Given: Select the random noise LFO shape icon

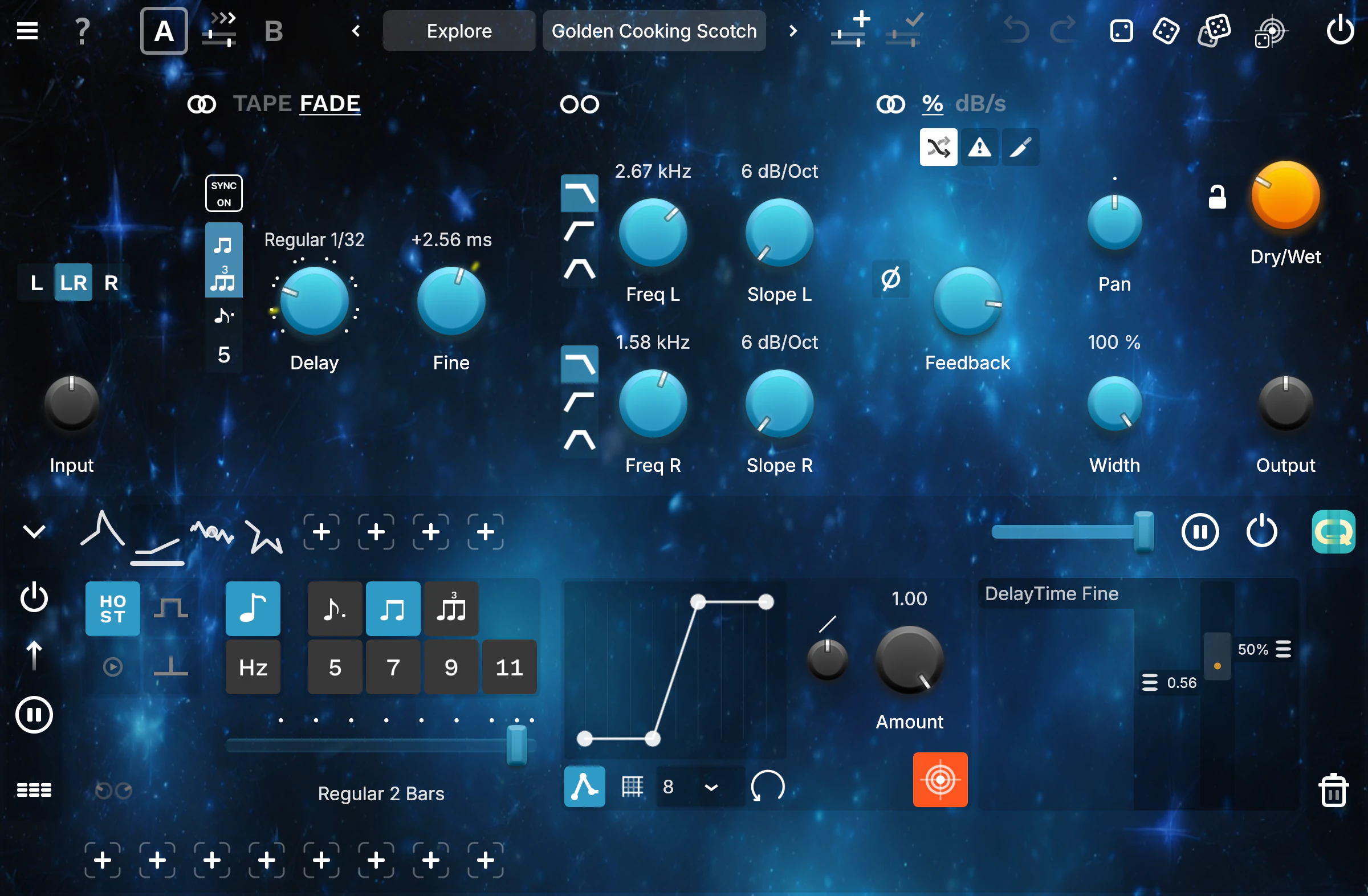Looking at the screenshot, I should tap(211, 532).
